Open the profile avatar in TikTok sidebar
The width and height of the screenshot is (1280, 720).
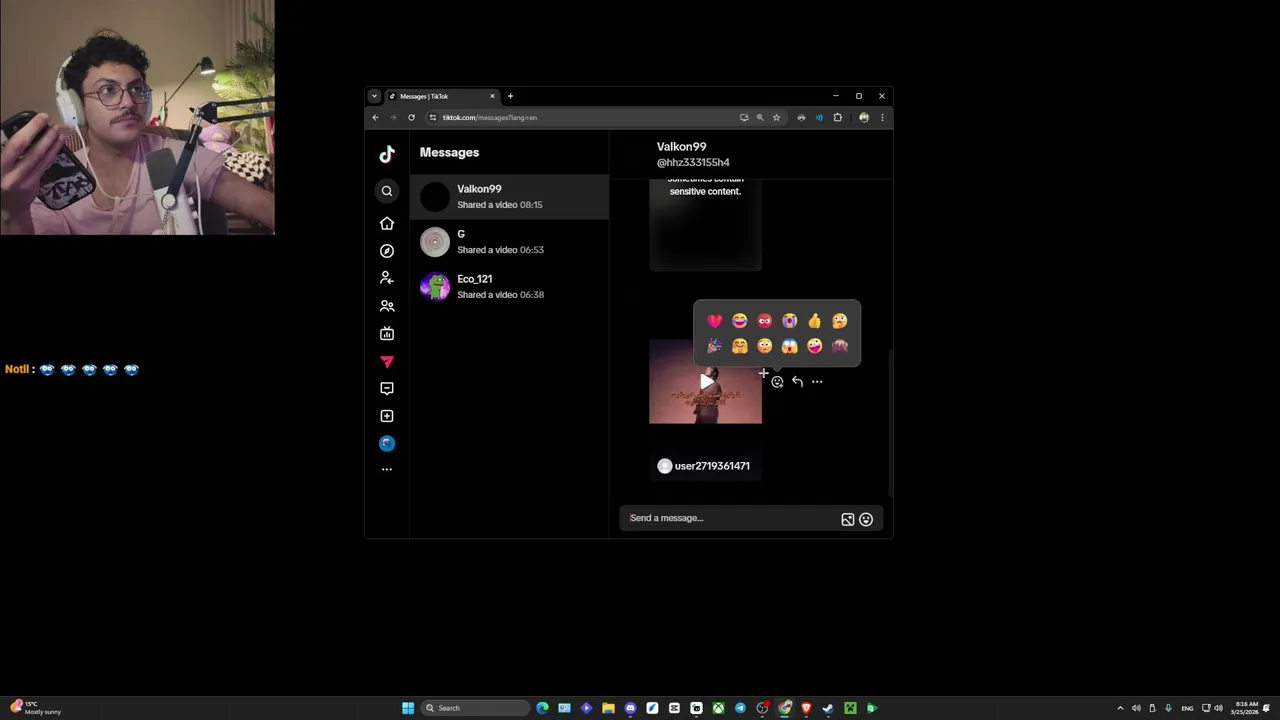point(387,443)
